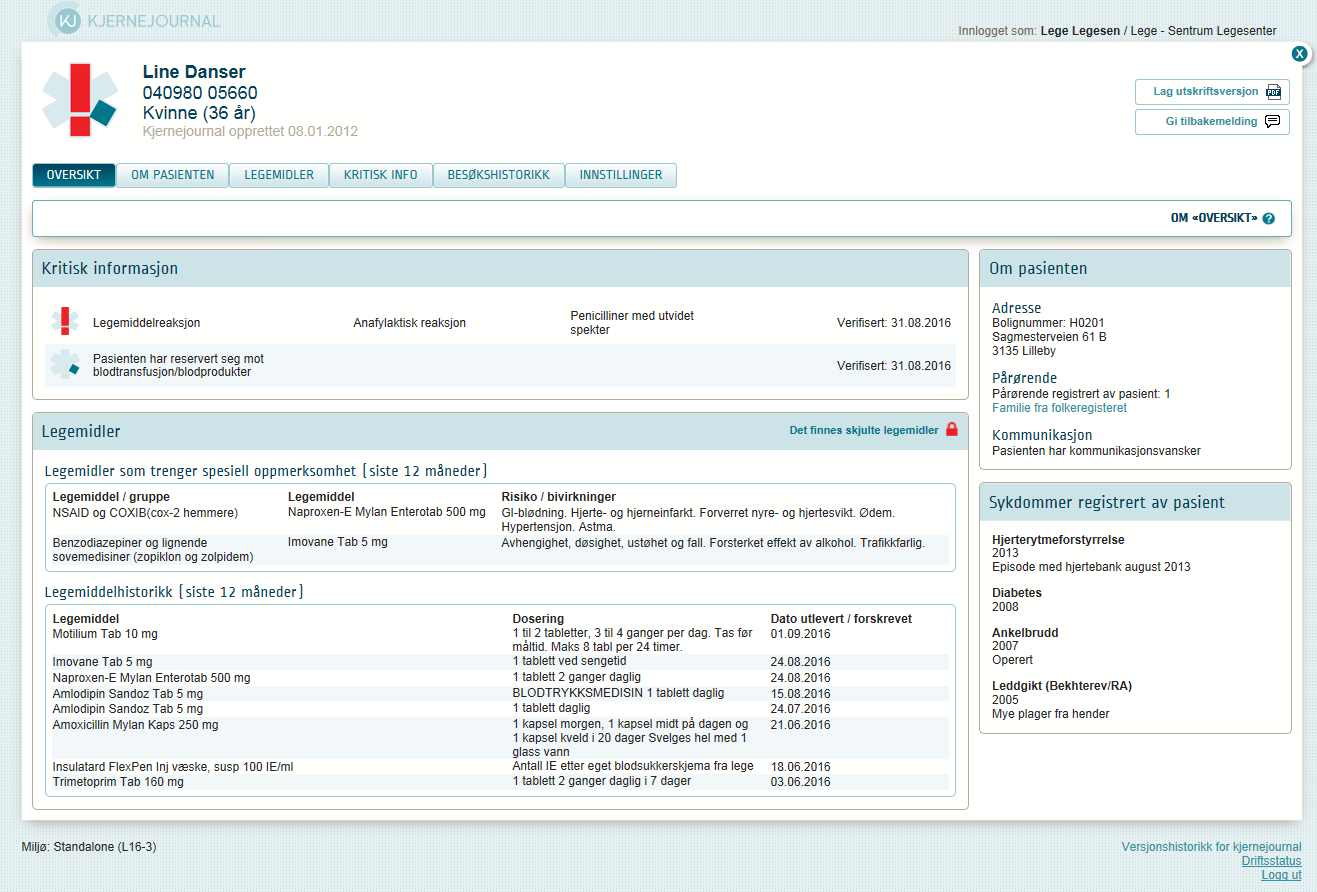Click the Ankelbrudd disease entry
The width and height of the screenshot is (1317, 892).
(1025, 633)
